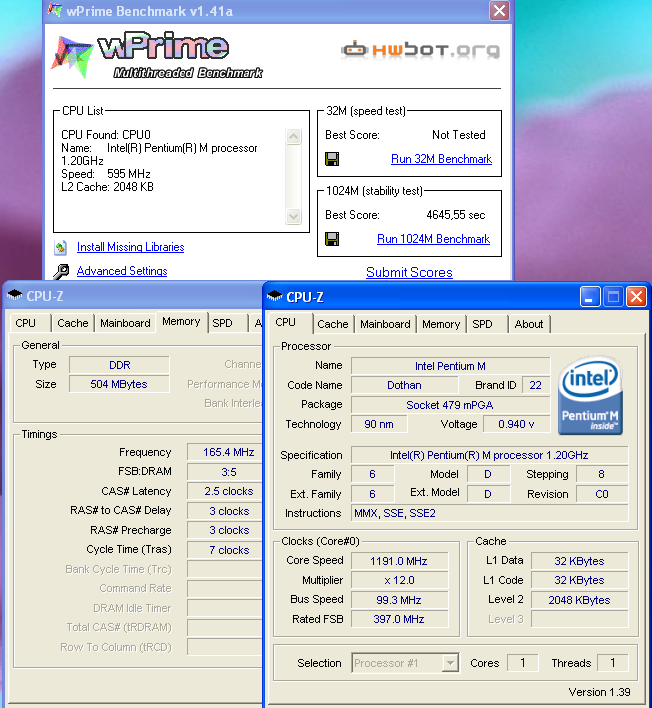
Task: Open the About tab in front CPU-Z
Action: pos(529,324)
